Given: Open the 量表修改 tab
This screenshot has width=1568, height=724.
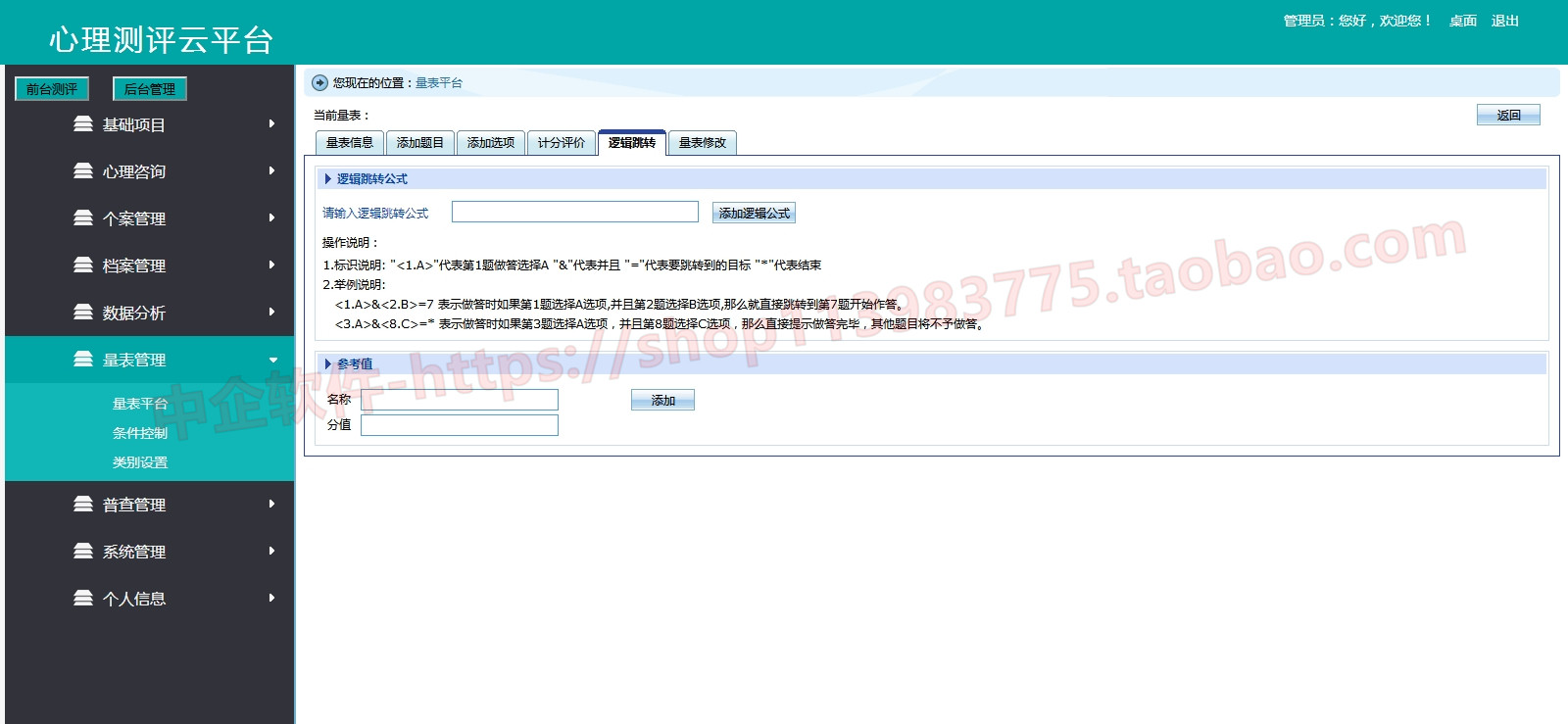Looking at the screenshot, I should coord(703,143).
